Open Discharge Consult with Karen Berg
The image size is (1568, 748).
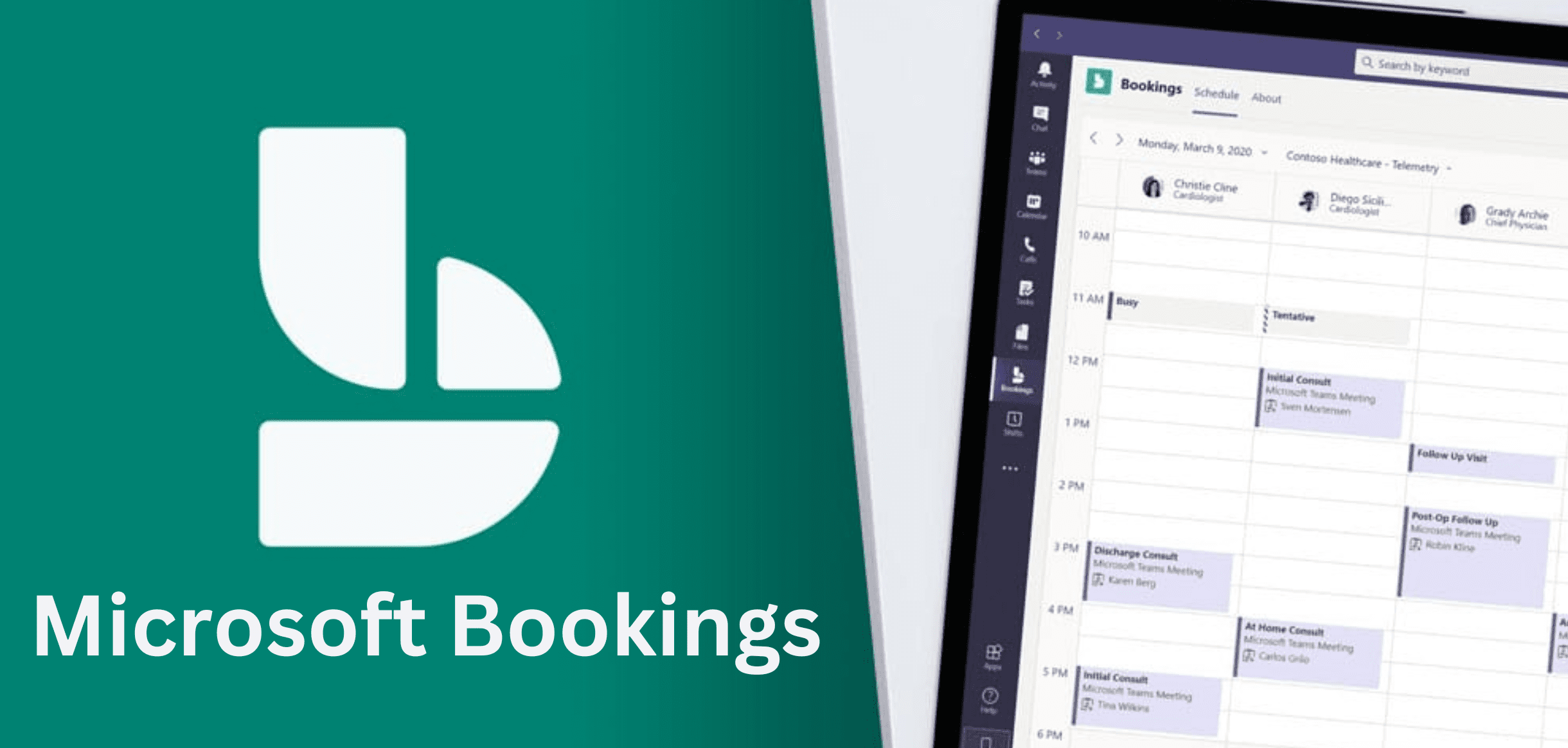1158,576
